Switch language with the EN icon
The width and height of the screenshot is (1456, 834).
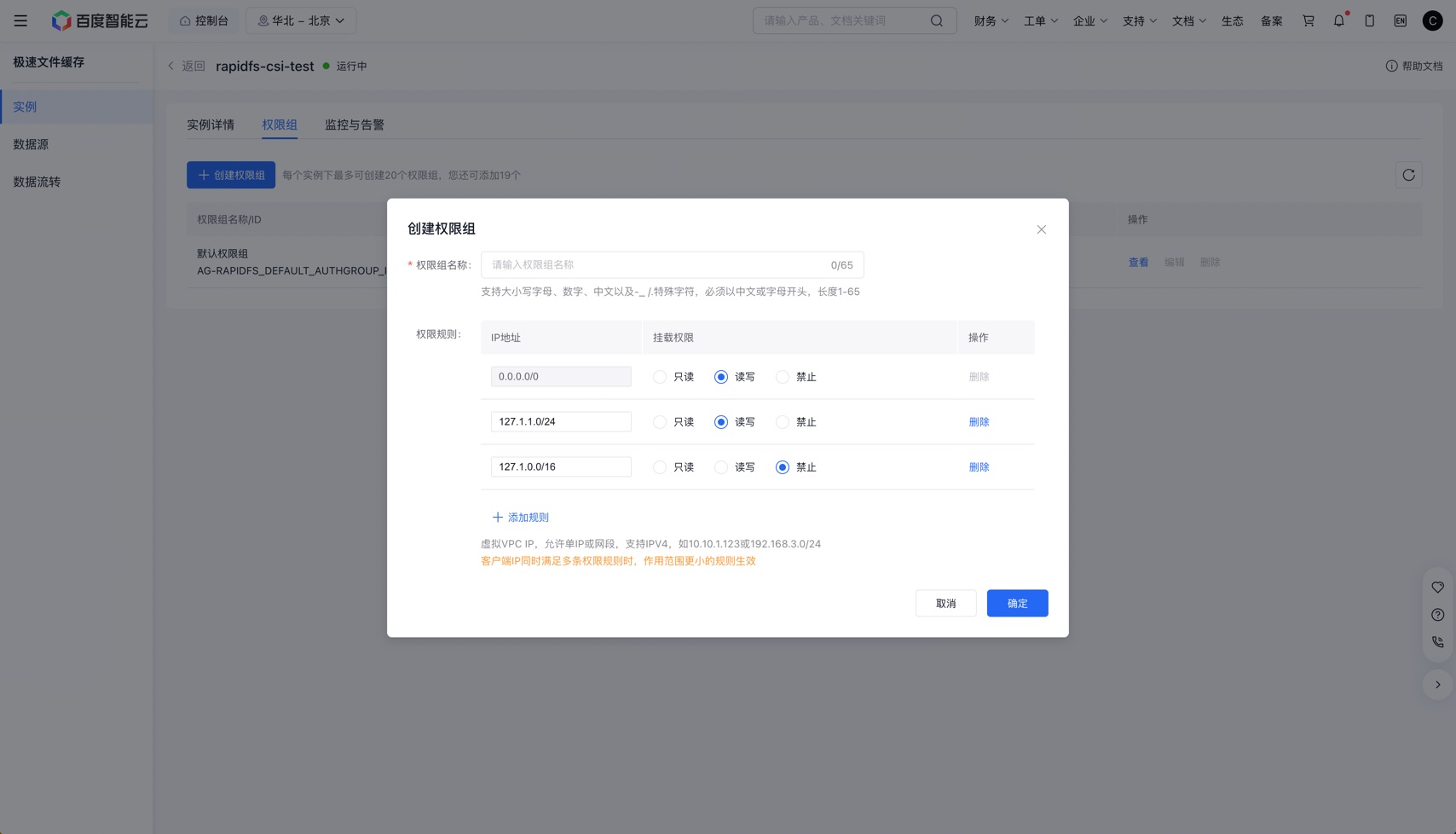pyautogui.click(x=1401, y=20)
